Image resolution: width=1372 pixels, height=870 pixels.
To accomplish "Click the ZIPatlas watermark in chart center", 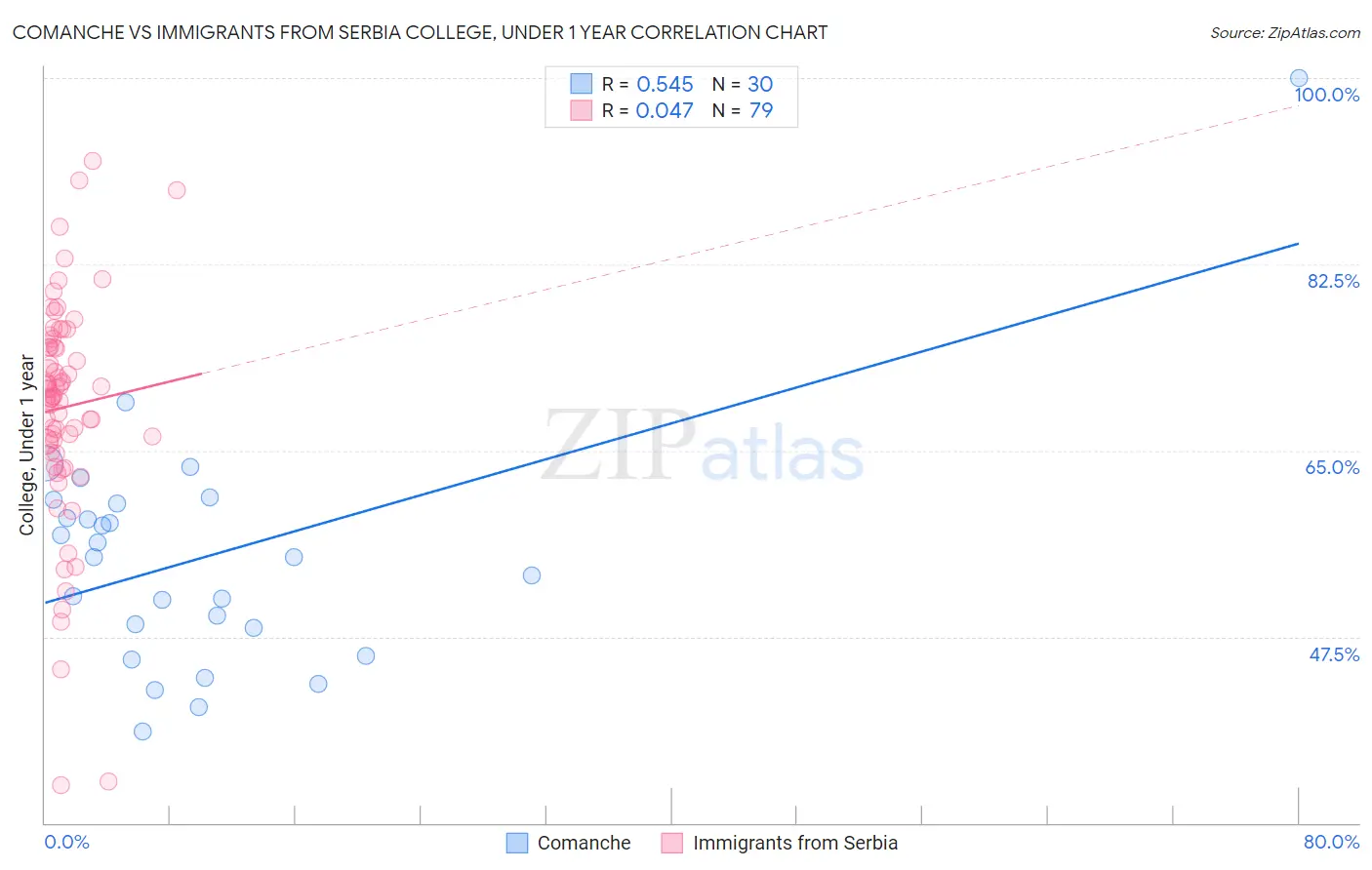I will point(703,447).
